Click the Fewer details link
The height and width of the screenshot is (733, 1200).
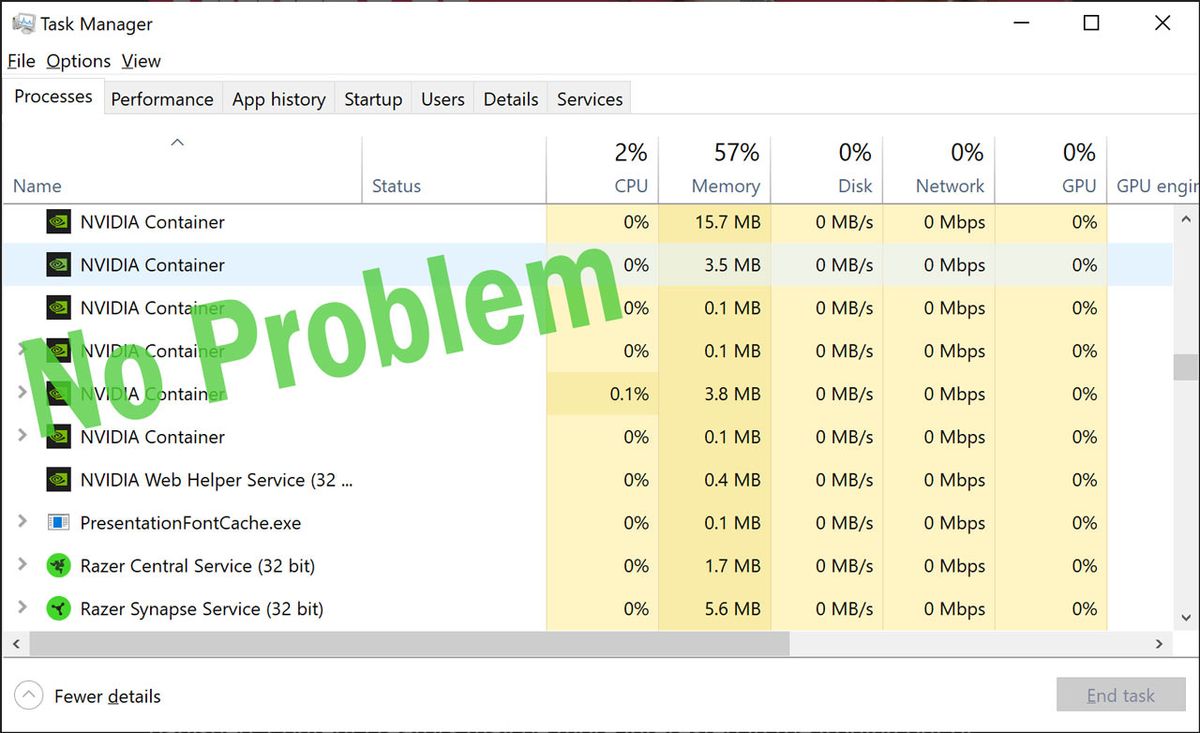tap(107, 696)
